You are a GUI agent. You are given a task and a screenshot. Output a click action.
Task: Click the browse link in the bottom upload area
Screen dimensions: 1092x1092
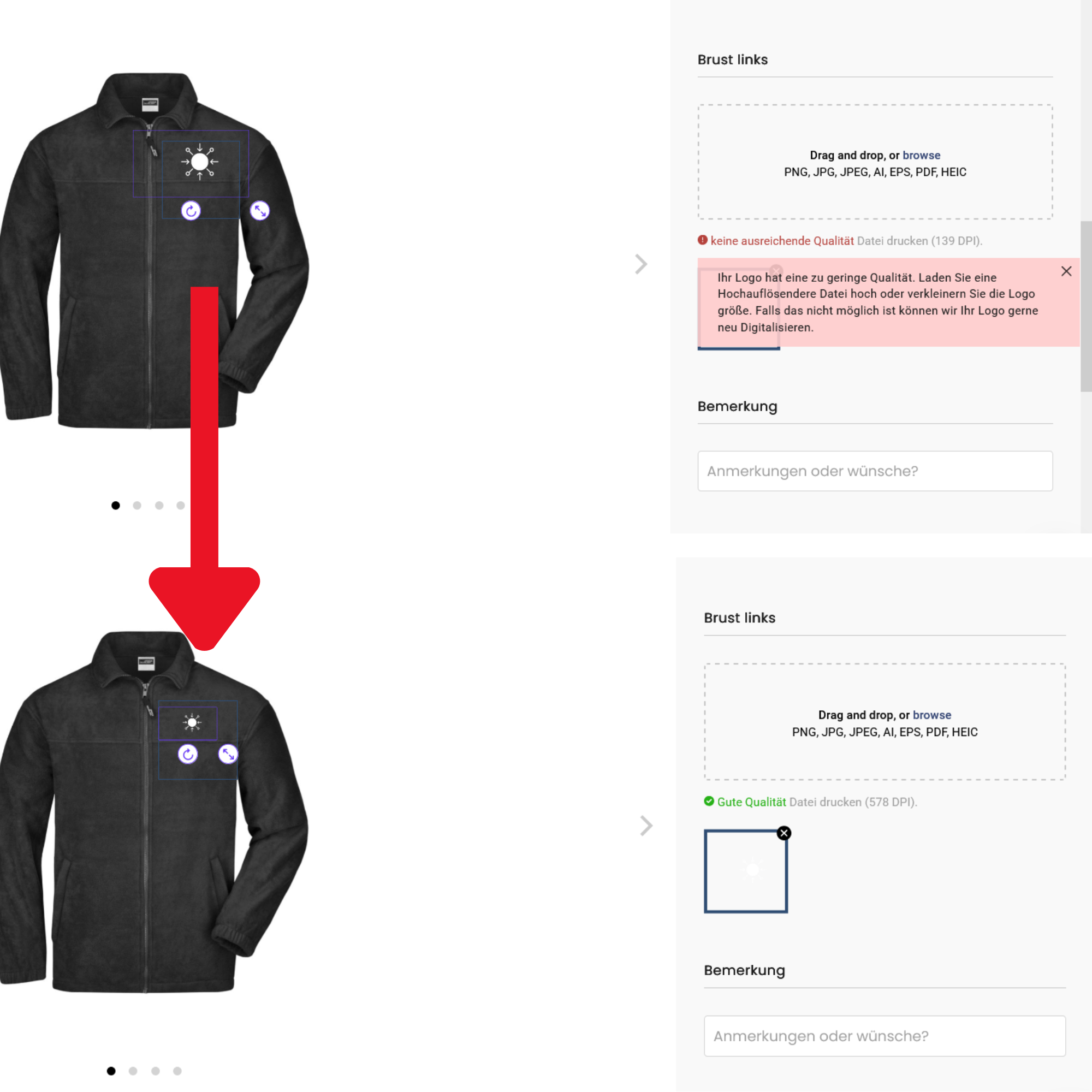coord(932,715)
